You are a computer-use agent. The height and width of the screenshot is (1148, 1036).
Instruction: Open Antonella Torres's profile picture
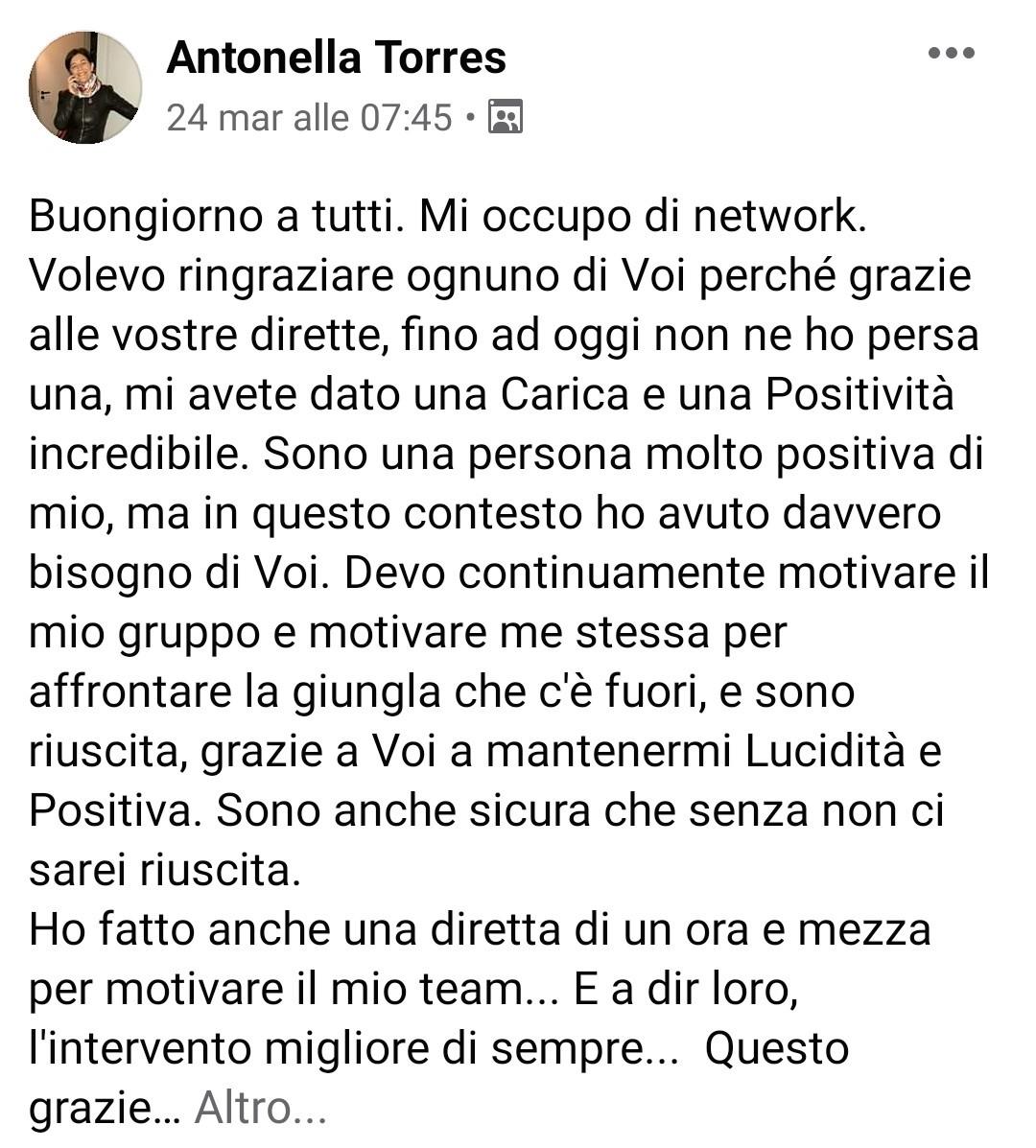click(x=85, y=87)
